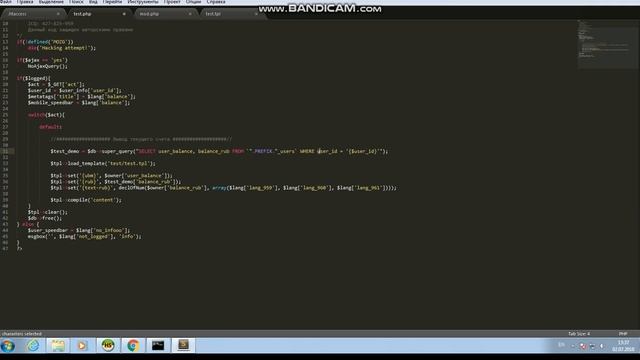The image size is (640, 360).
Task: Open the HS application in taskbar
Action: (x=108, y=346)
